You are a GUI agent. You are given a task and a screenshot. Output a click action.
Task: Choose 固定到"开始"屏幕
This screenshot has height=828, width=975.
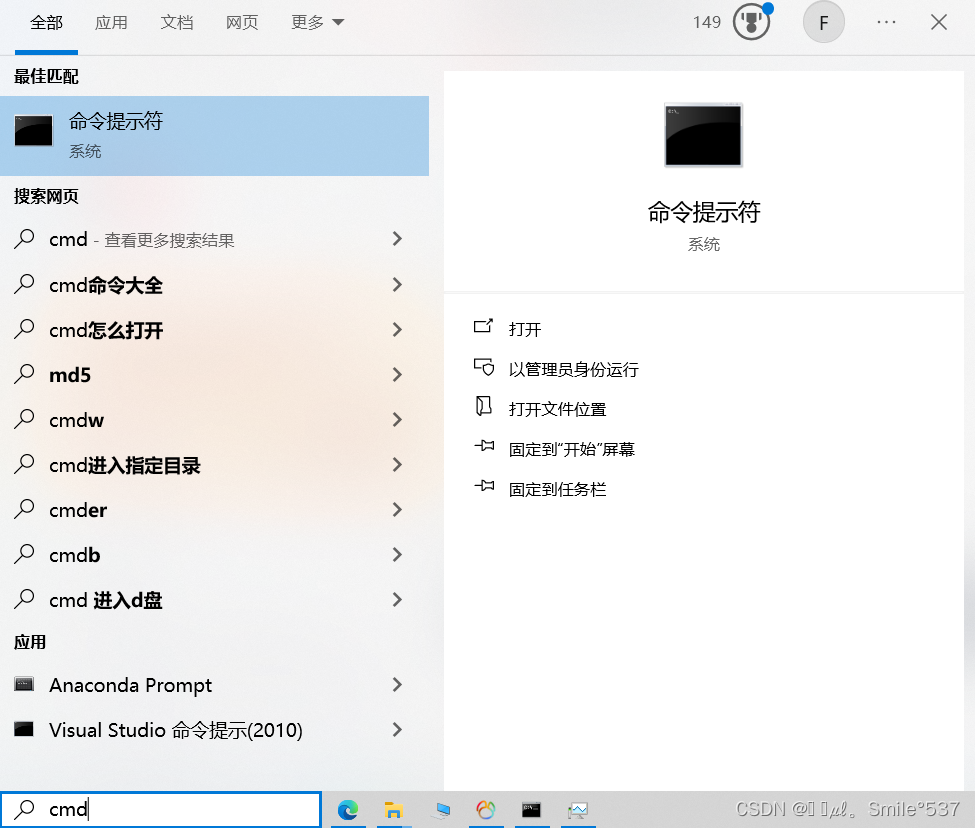point(554,448)
